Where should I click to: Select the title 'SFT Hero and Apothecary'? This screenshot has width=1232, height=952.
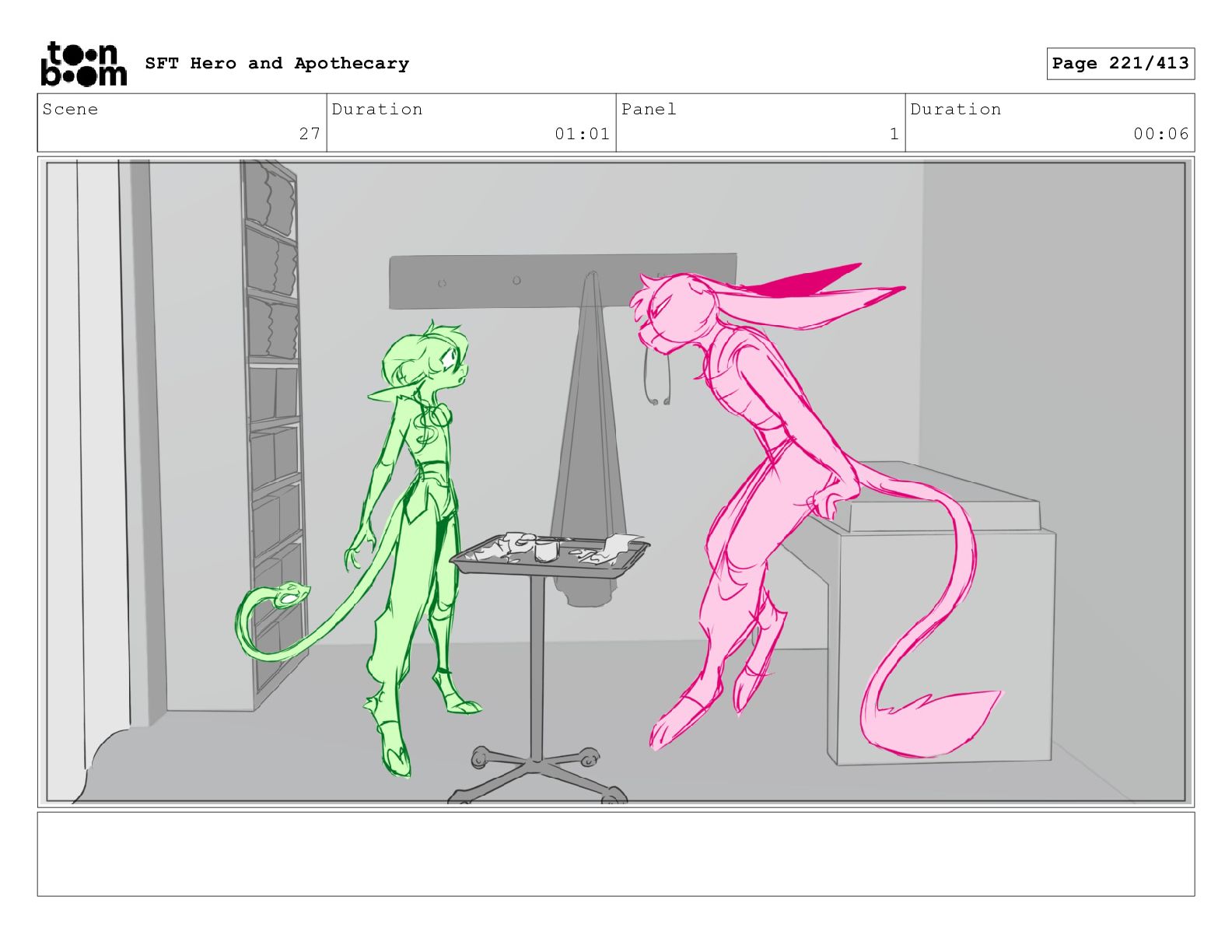pyautogui.click(x=277, y=63)
